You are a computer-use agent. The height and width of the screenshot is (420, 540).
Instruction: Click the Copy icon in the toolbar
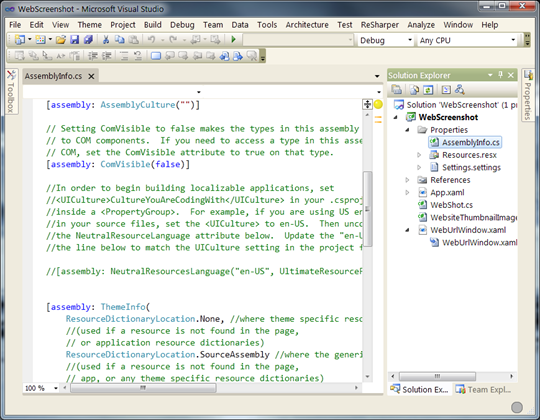coord(120,40)
